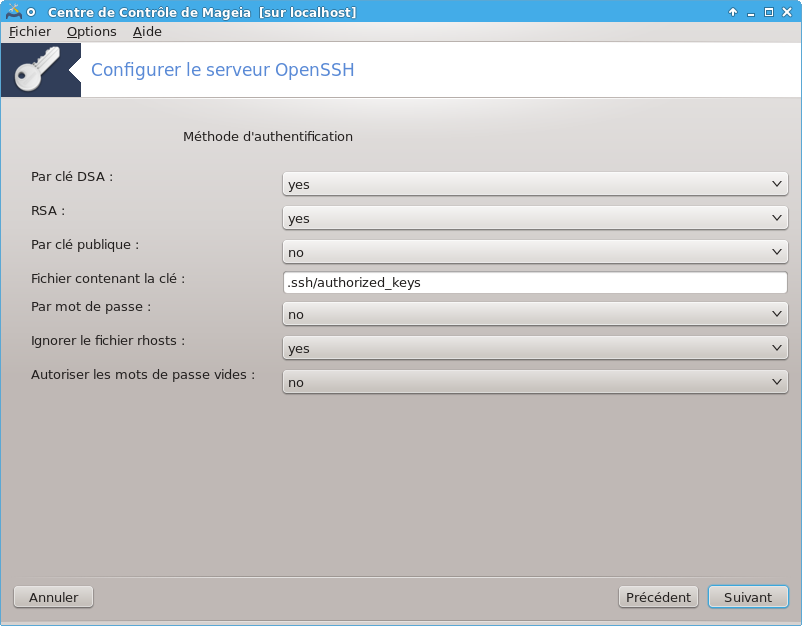Click the Mageia window app icon
This screenshot has height=626, width=802.
(x=13, y=11)
